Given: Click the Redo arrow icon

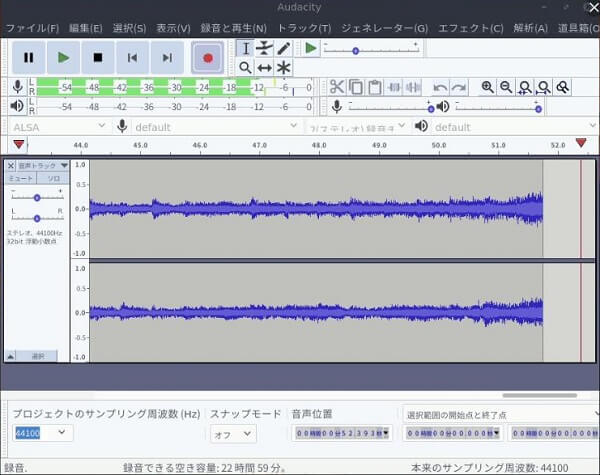Looking at the screenshot, I should point(459,87).
